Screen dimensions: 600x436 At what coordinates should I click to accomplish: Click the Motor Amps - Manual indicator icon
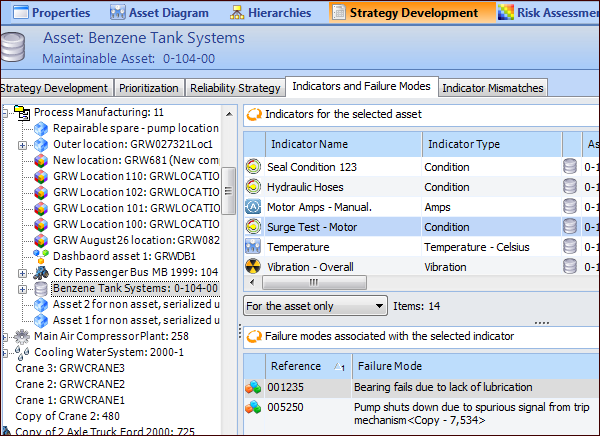[253, 207]
